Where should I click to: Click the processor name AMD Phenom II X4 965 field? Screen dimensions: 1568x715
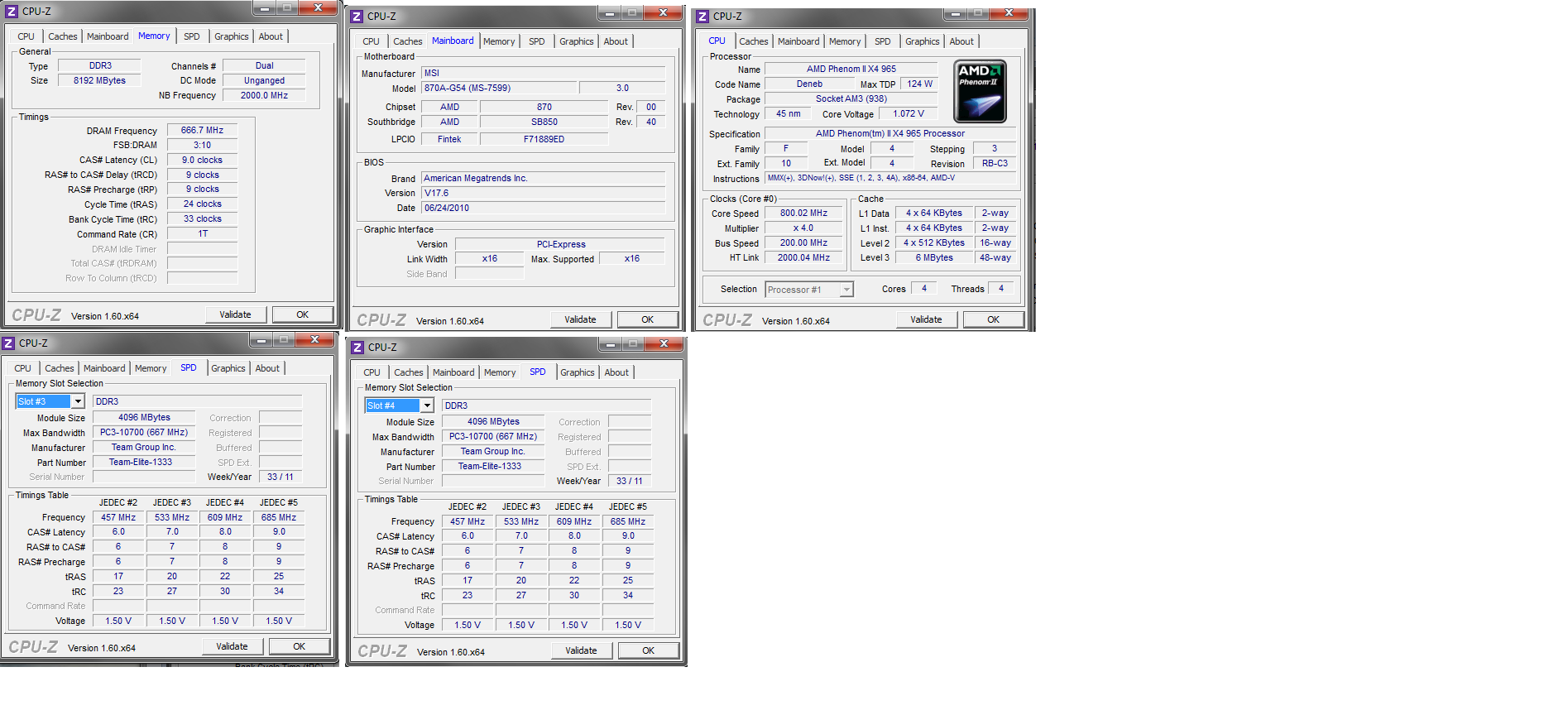click(x=851, y=69)
